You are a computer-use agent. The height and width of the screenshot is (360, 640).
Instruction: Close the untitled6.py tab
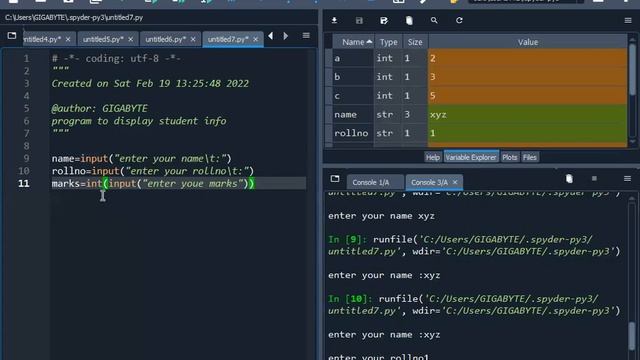(x=193, y=39)
